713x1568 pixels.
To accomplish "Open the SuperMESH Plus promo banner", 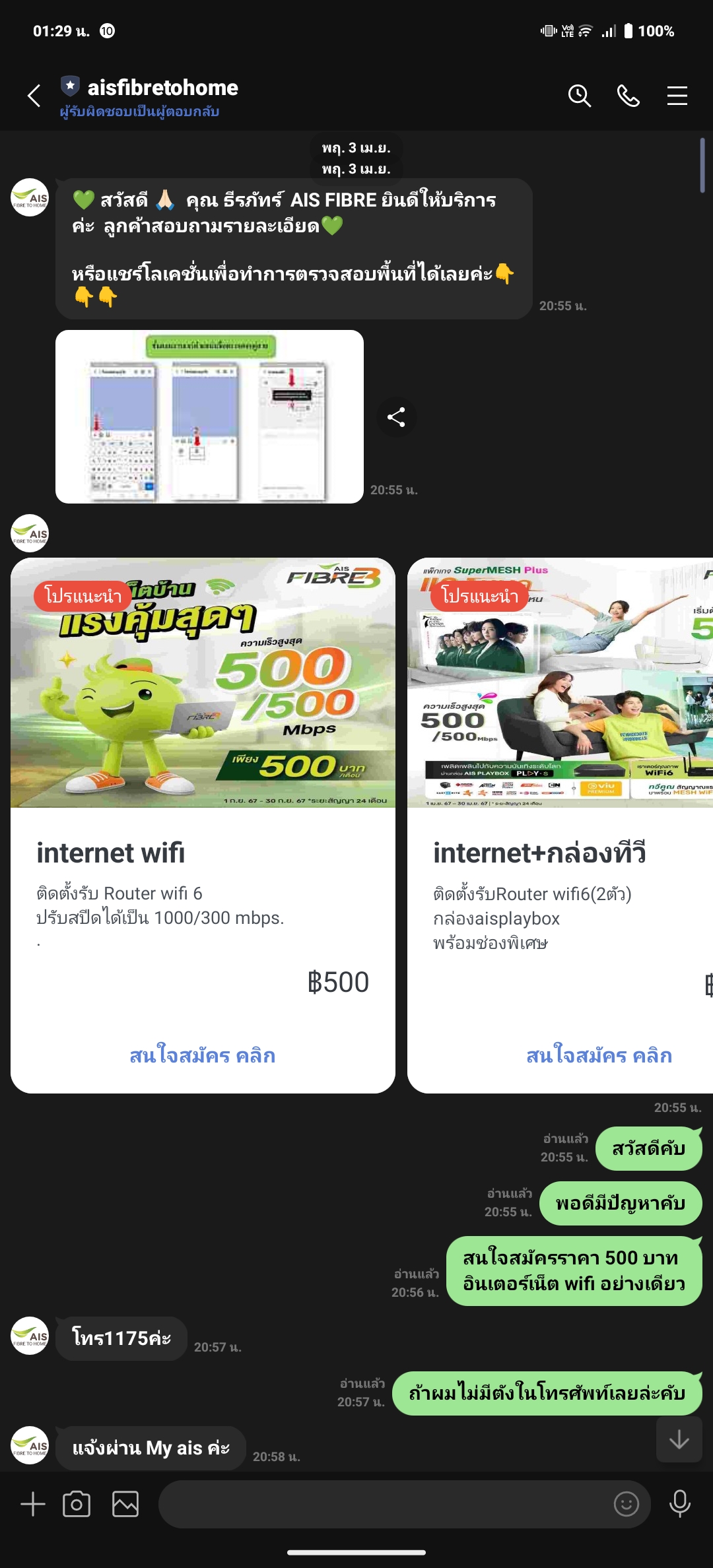I will tap(560, 682).
